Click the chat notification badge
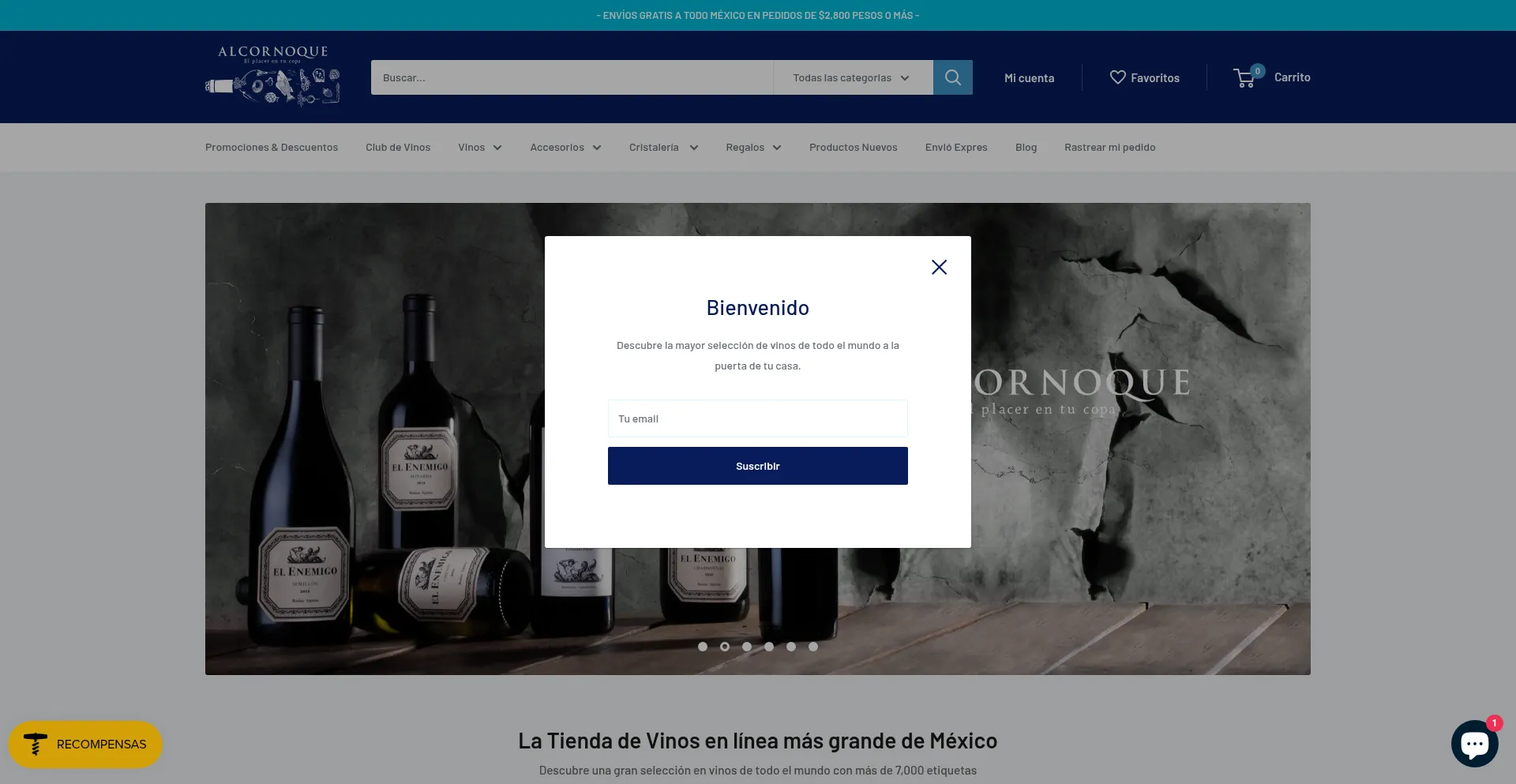 1494,722
